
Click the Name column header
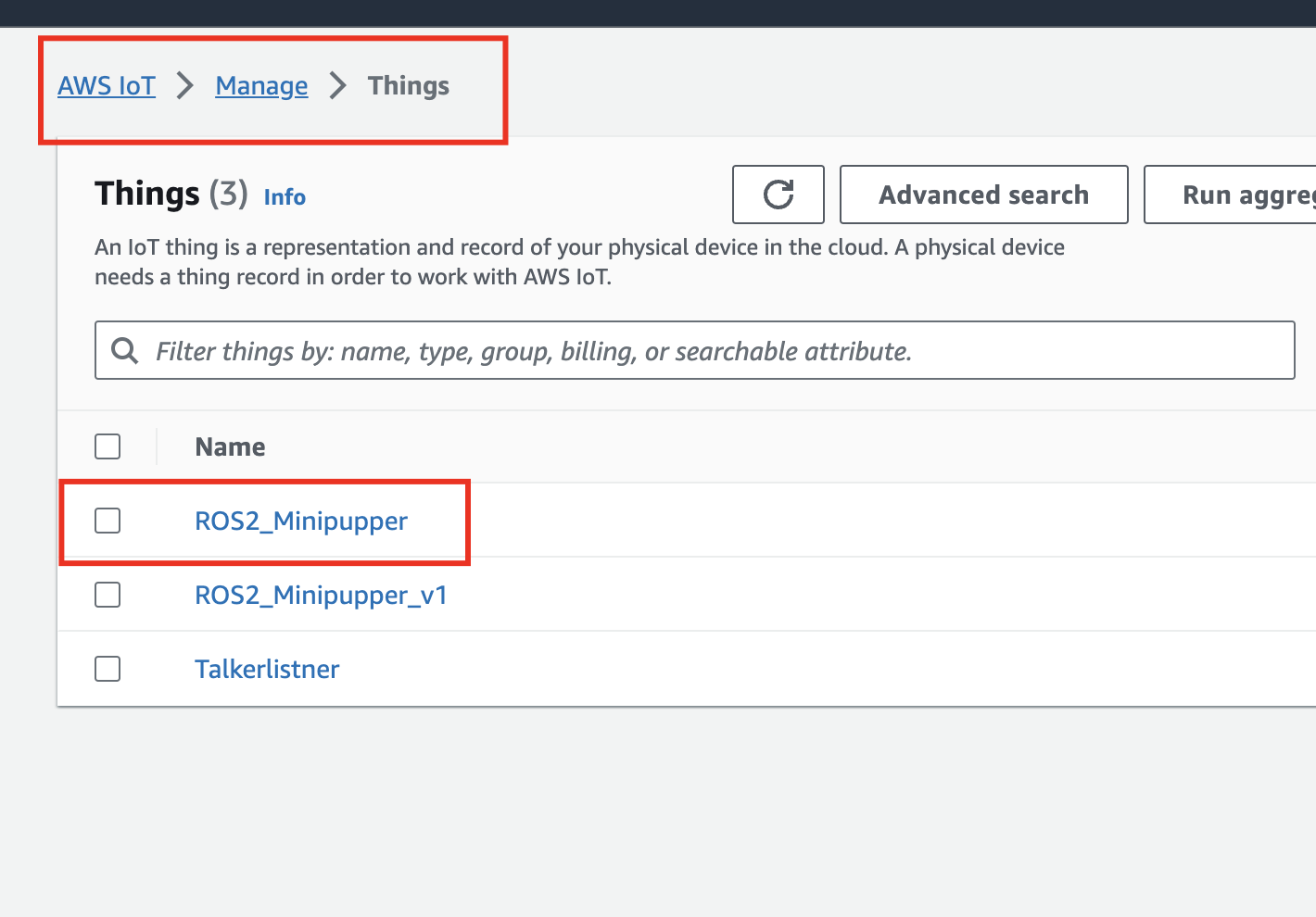(230, 447)
